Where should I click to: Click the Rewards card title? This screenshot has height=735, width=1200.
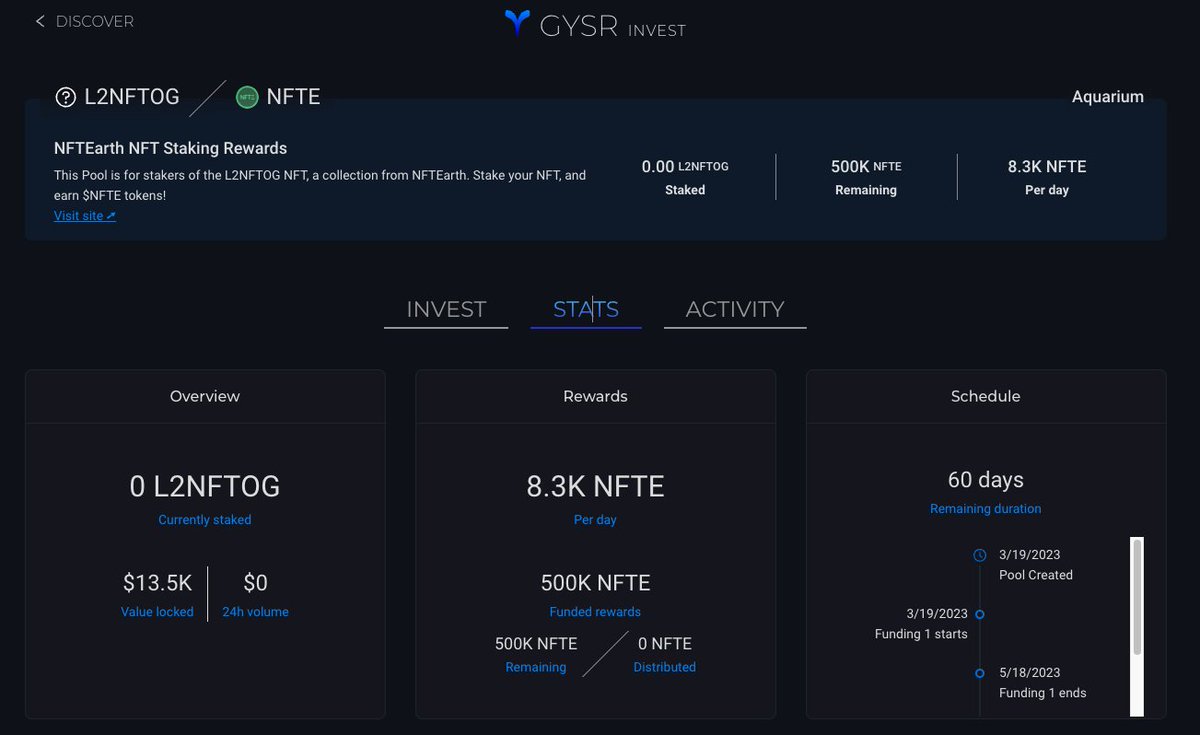[595, 396]
